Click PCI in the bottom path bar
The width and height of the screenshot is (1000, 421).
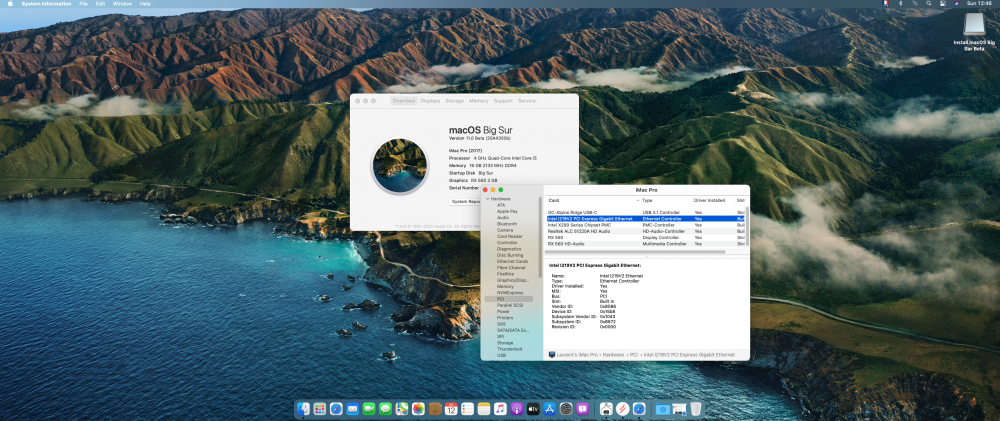coord(635,355)
